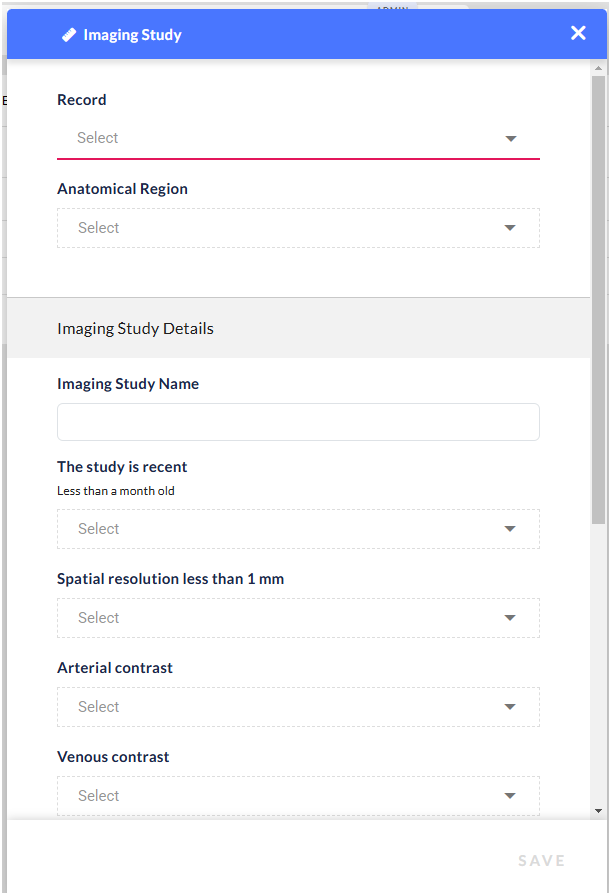Click the vertical scrollbar thumb

click(598, 300)
